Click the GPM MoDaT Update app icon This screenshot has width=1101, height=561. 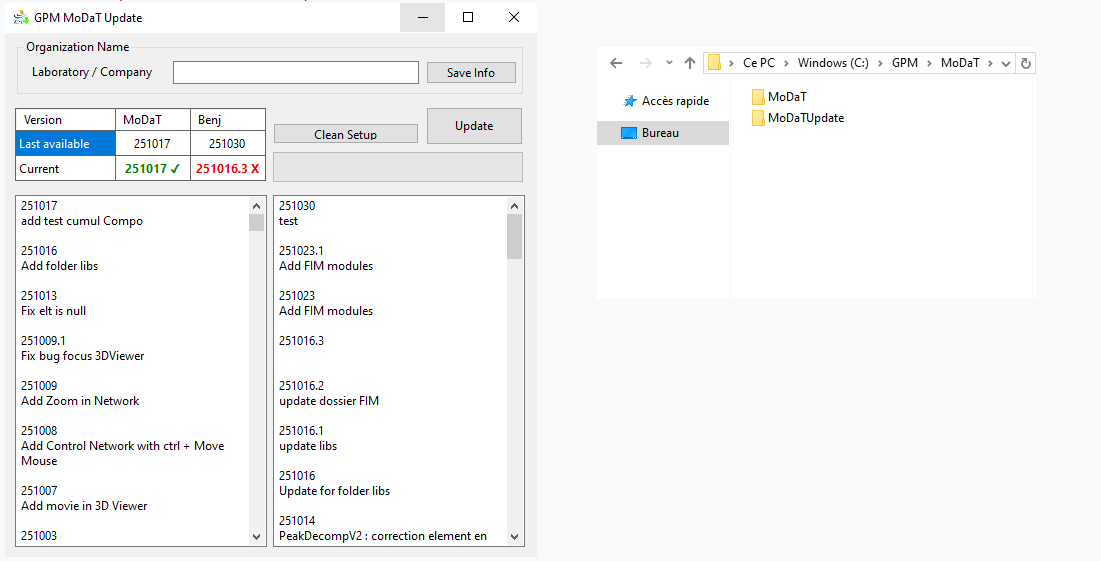21,17
